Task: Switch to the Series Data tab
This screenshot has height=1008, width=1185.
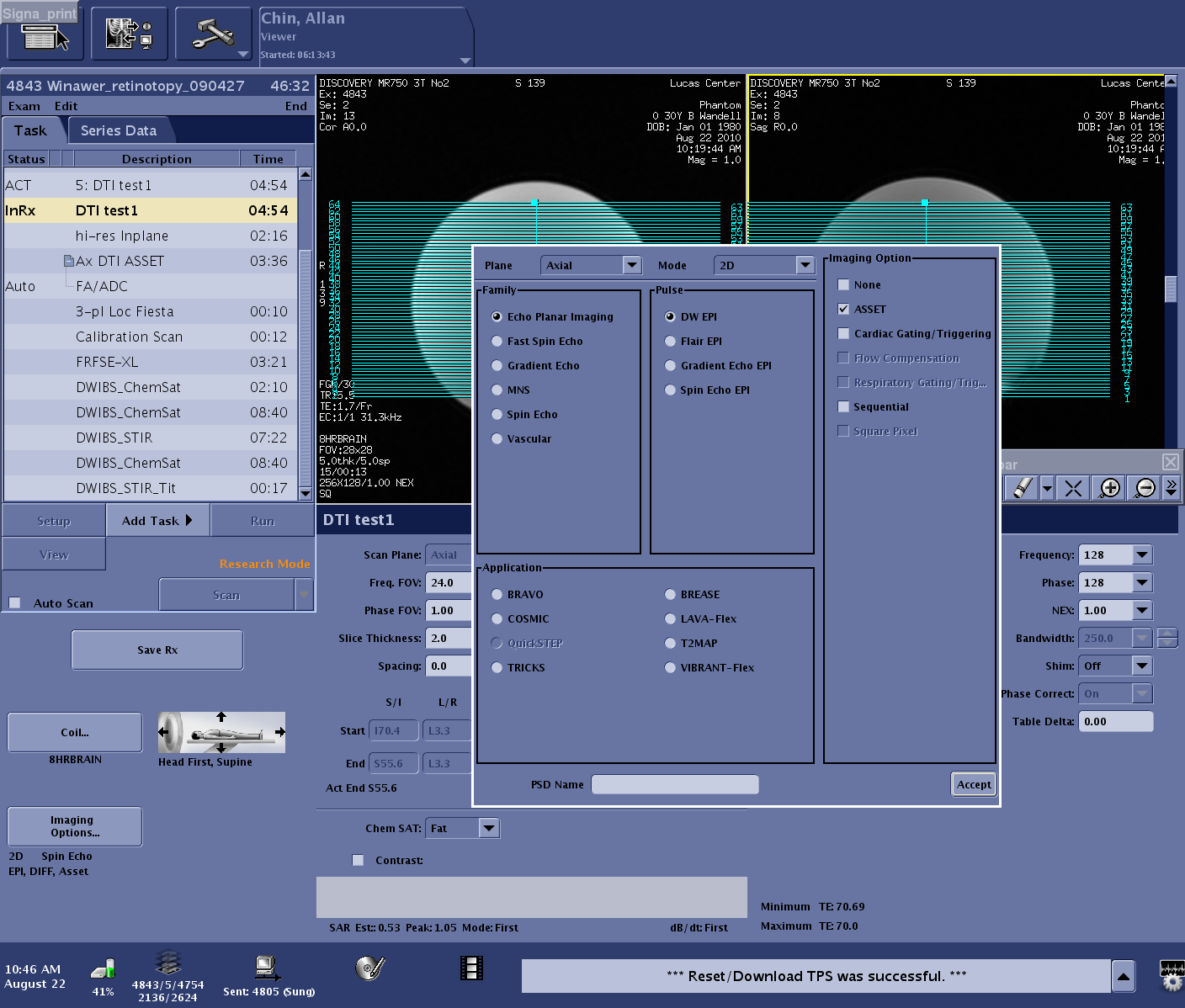Action: pos(119,130)
